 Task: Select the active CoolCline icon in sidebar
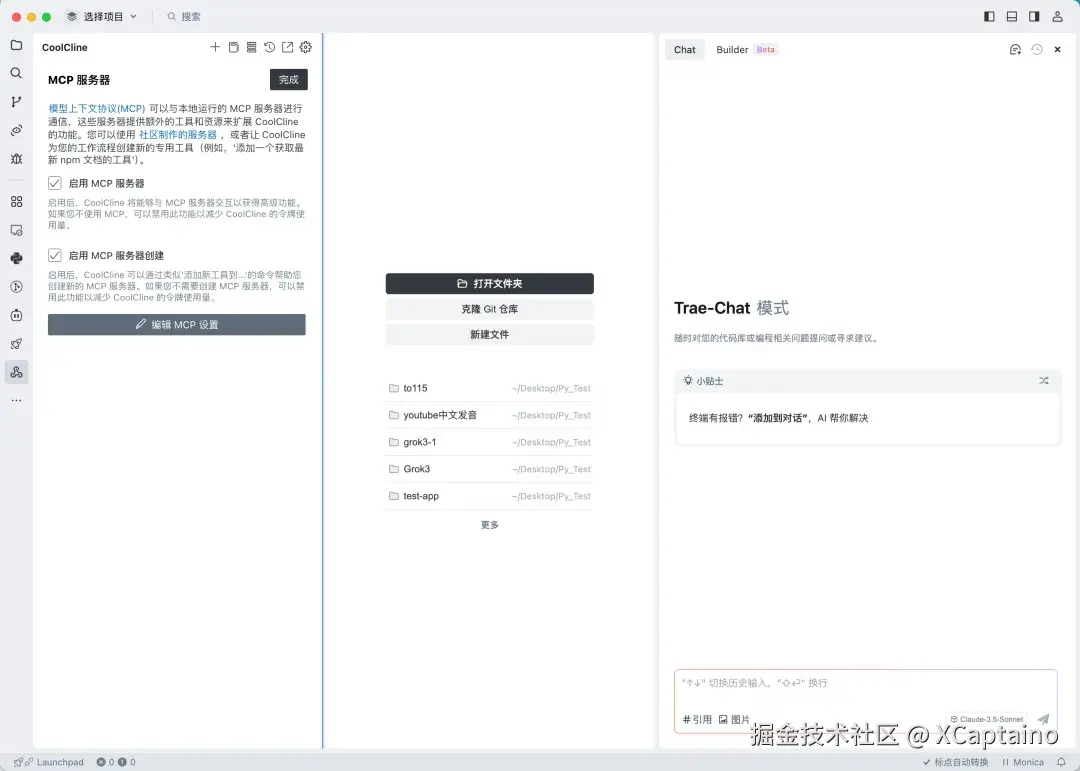tap(17, 372)
